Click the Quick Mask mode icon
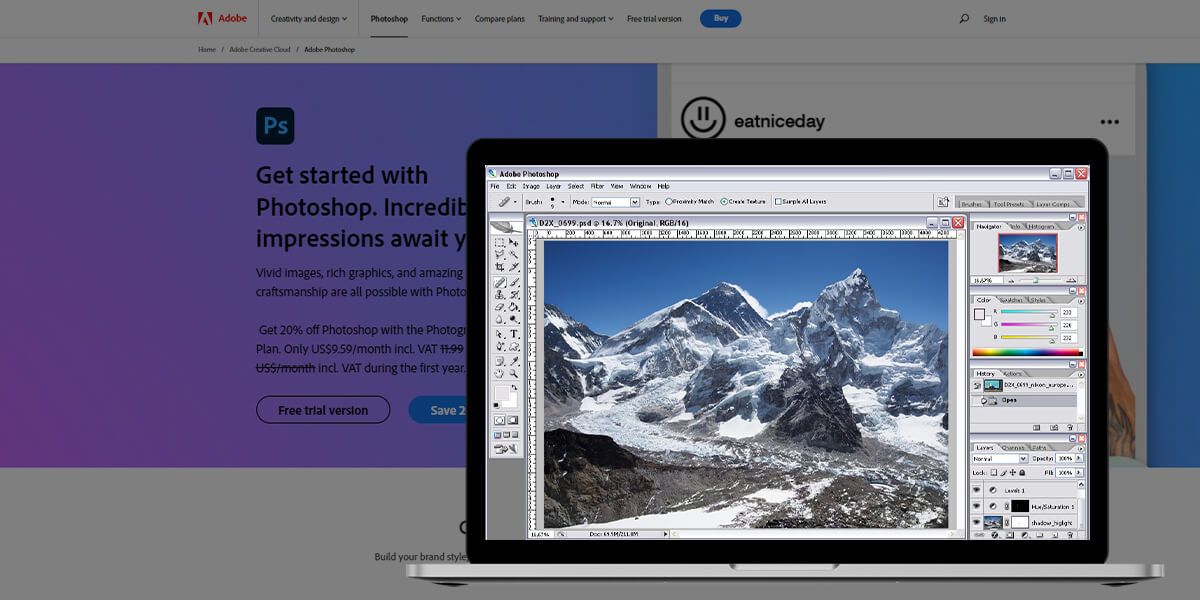The width and height of the screenshot is (1200, 600). coord(514,420)
